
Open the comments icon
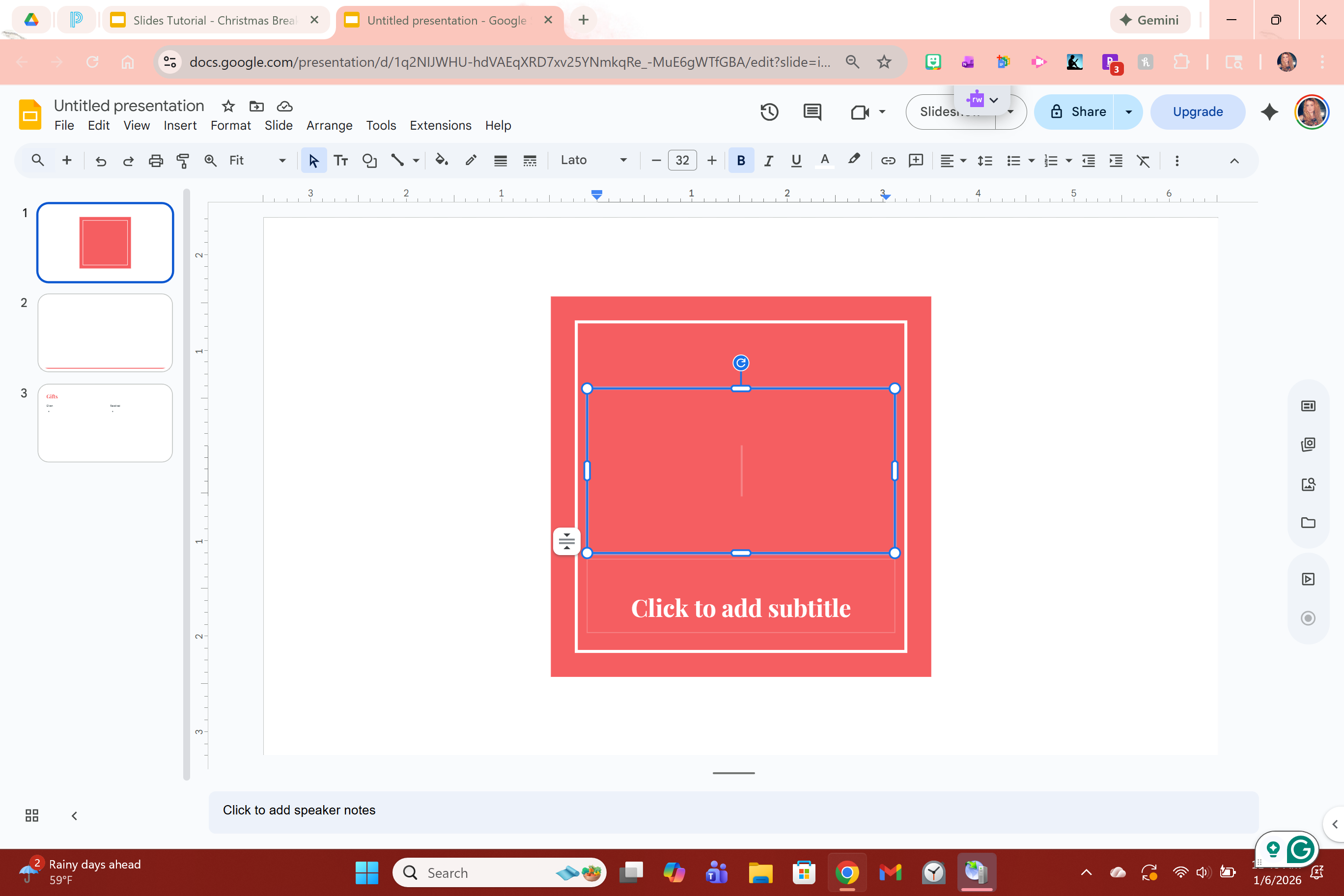812,112
